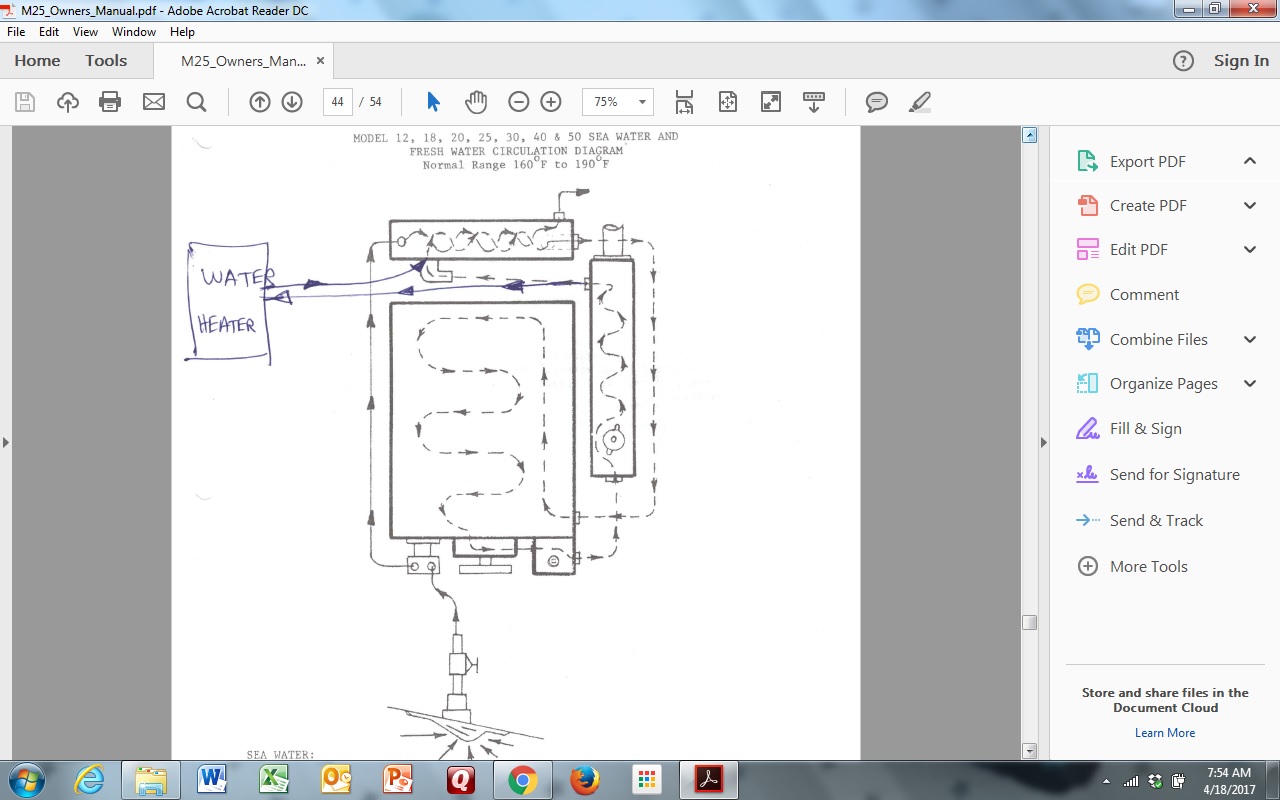Viewport: 1280px width, 800px height.
Task: Open the Help menu
Action: point(182,32)
